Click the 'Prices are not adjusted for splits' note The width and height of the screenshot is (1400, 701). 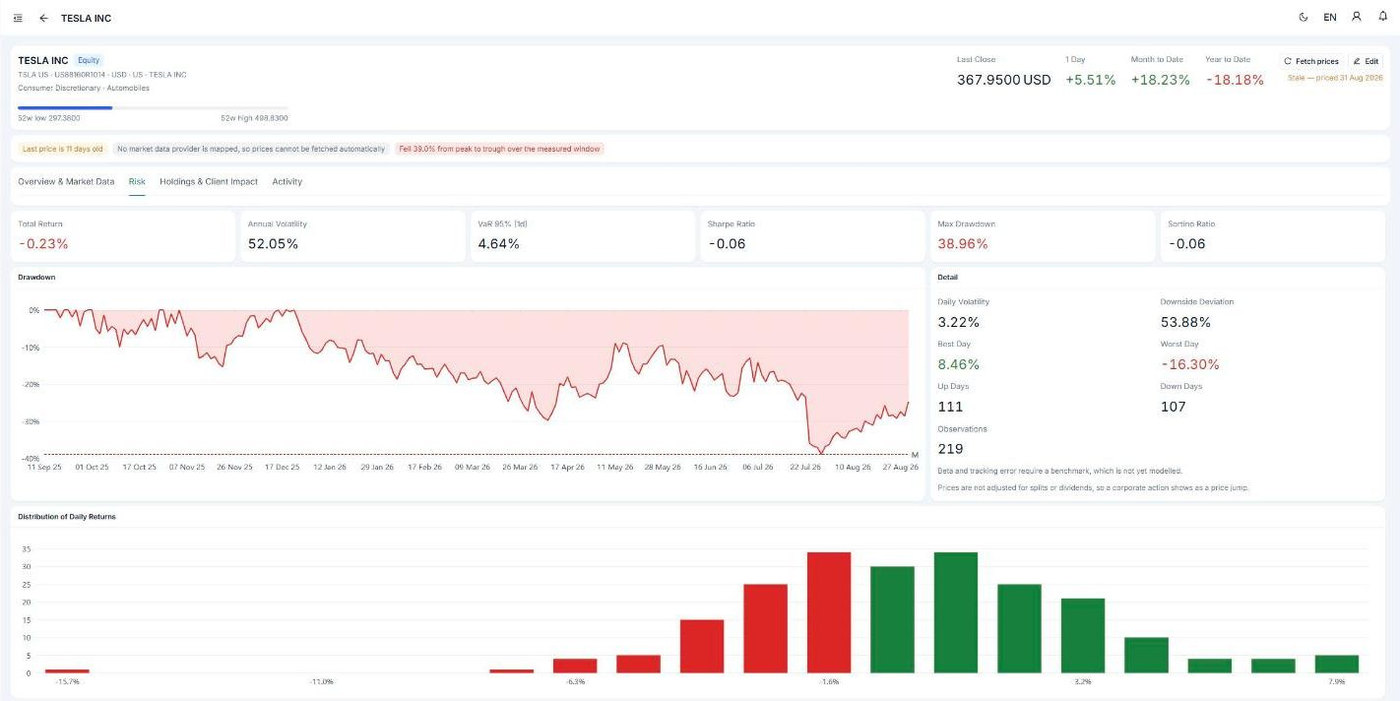click(x=1093, y=487)
